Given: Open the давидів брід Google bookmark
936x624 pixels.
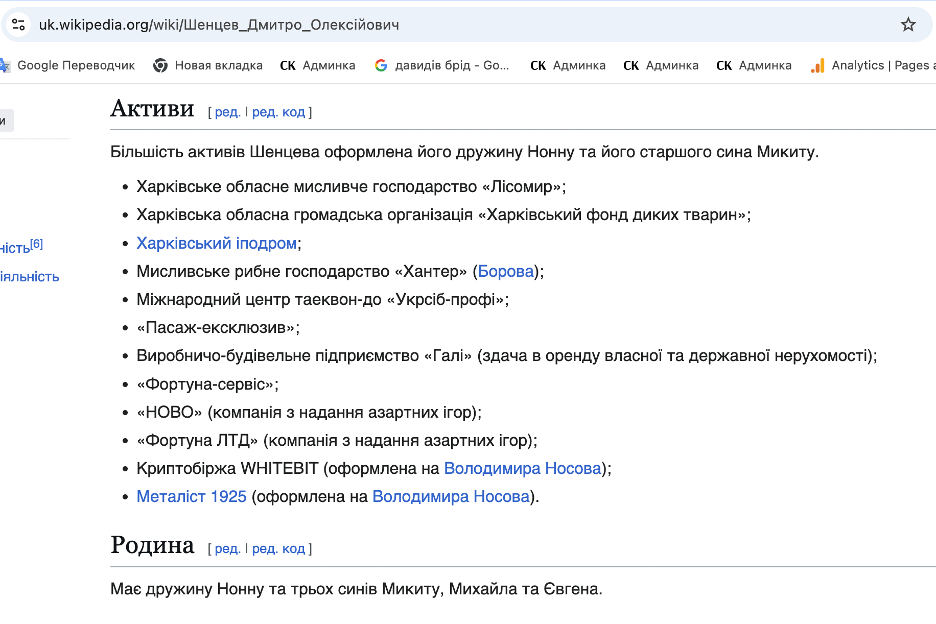Looking at the screenshot, I should pos(442,66).
